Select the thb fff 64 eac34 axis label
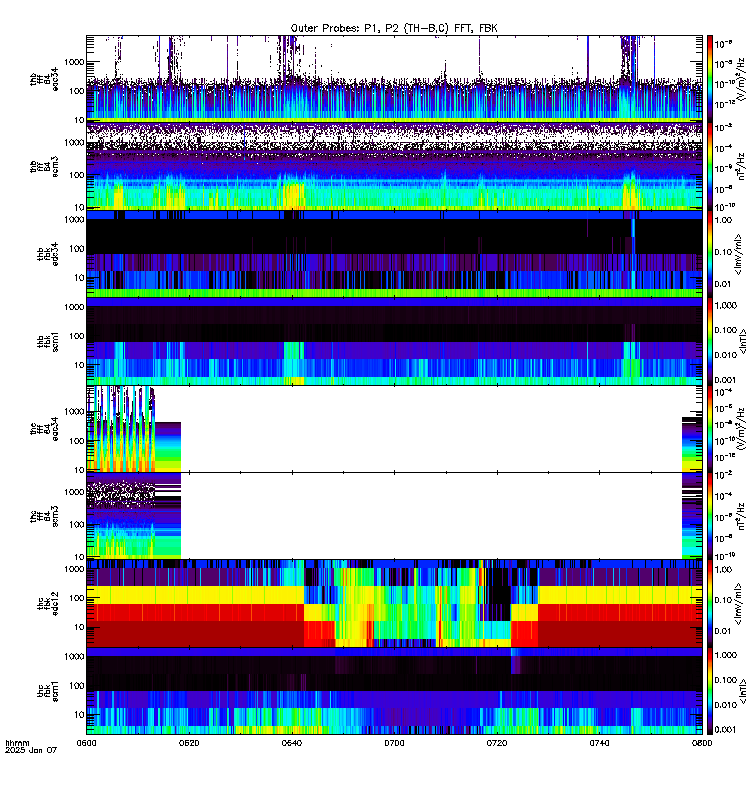This screenshot has height=800, width=750. coord(44,79)
